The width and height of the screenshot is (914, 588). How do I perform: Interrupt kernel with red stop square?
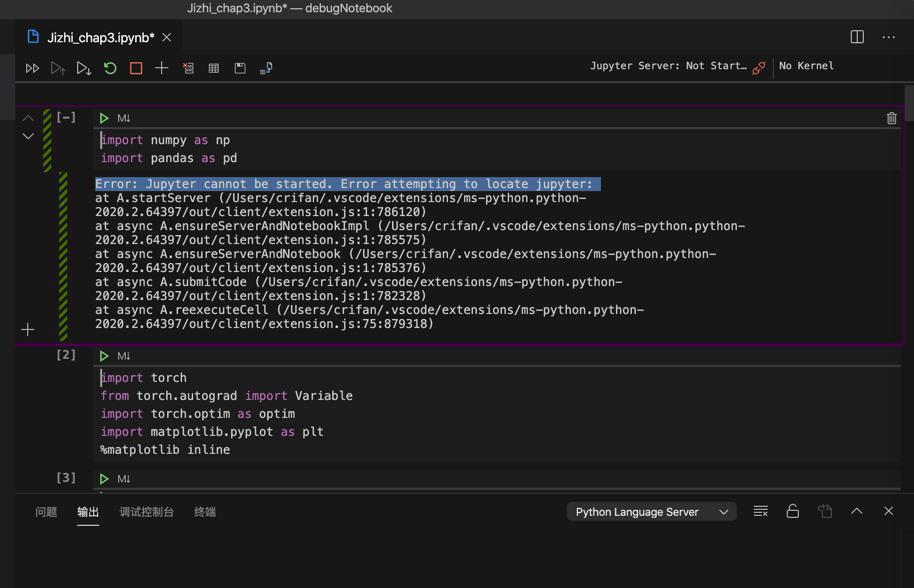pyautogui.click(x=136, y=68)
